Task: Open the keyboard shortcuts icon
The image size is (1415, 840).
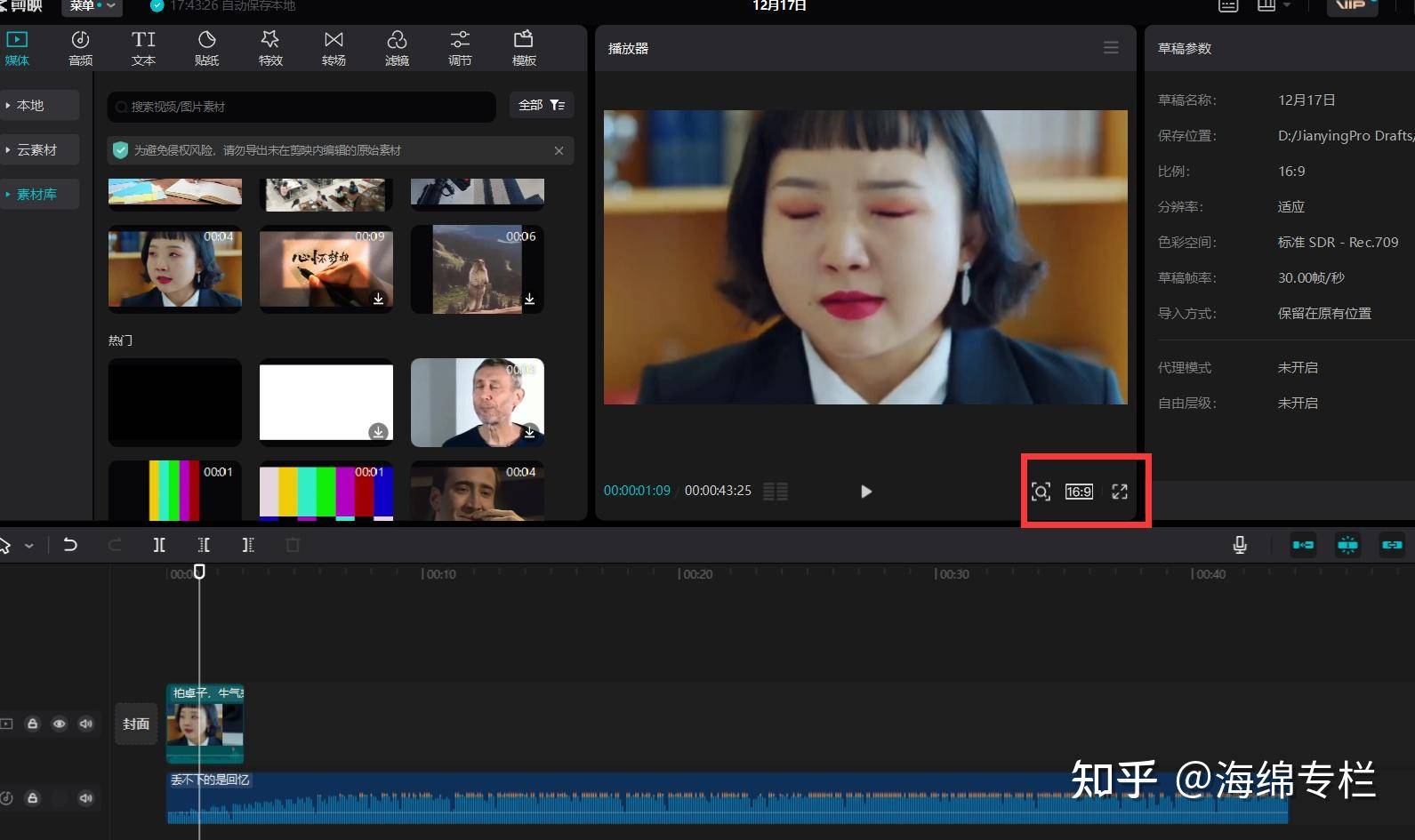Action: [1228, 5]
